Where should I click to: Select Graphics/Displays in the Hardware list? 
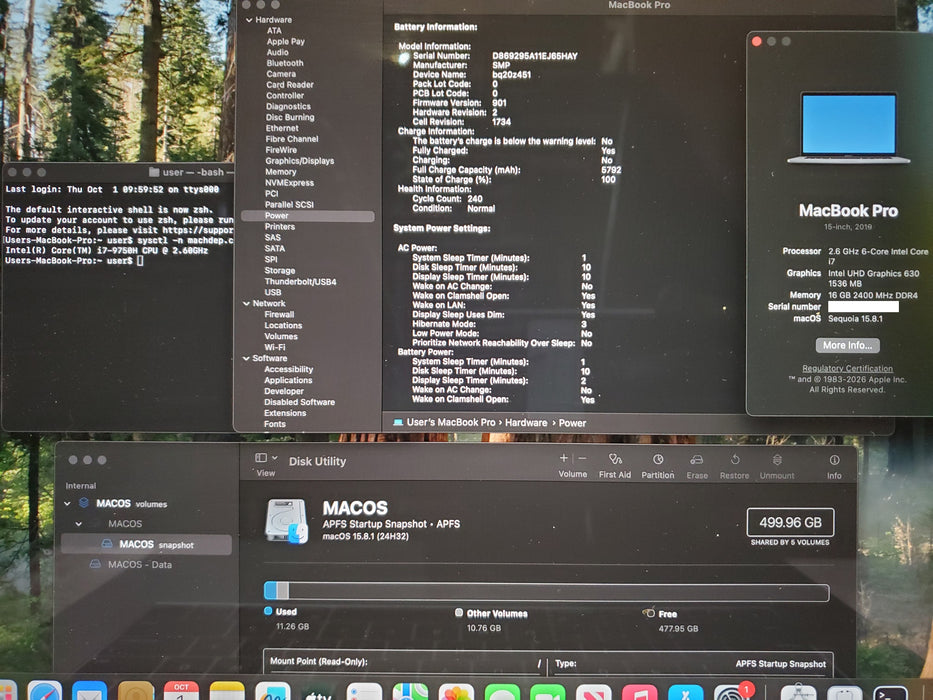point(299,161)
